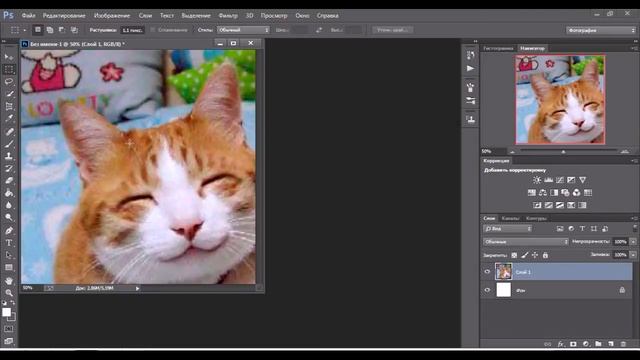Toggle layer filtering switch in Layers panel
This screenshot has height=360, width=640.
[x=635, y=229]
